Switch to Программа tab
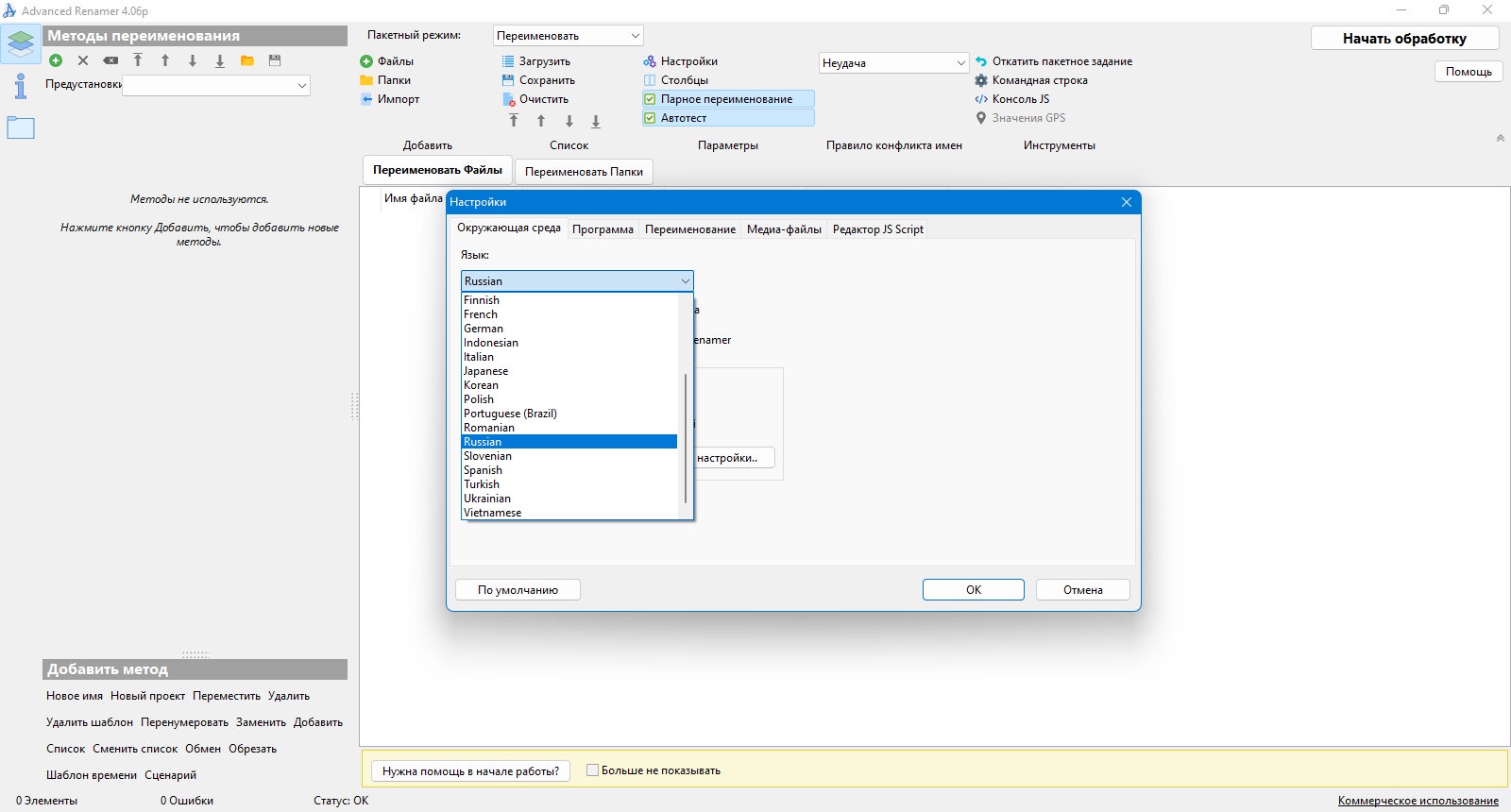Screen dimensions: 1511x812 click(603, 229)
